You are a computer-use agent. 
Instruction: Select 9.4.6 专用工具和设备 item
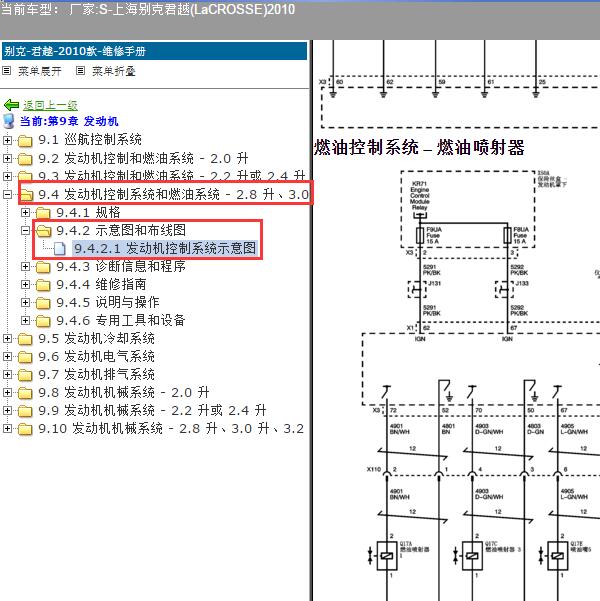[x=121, y=320]
